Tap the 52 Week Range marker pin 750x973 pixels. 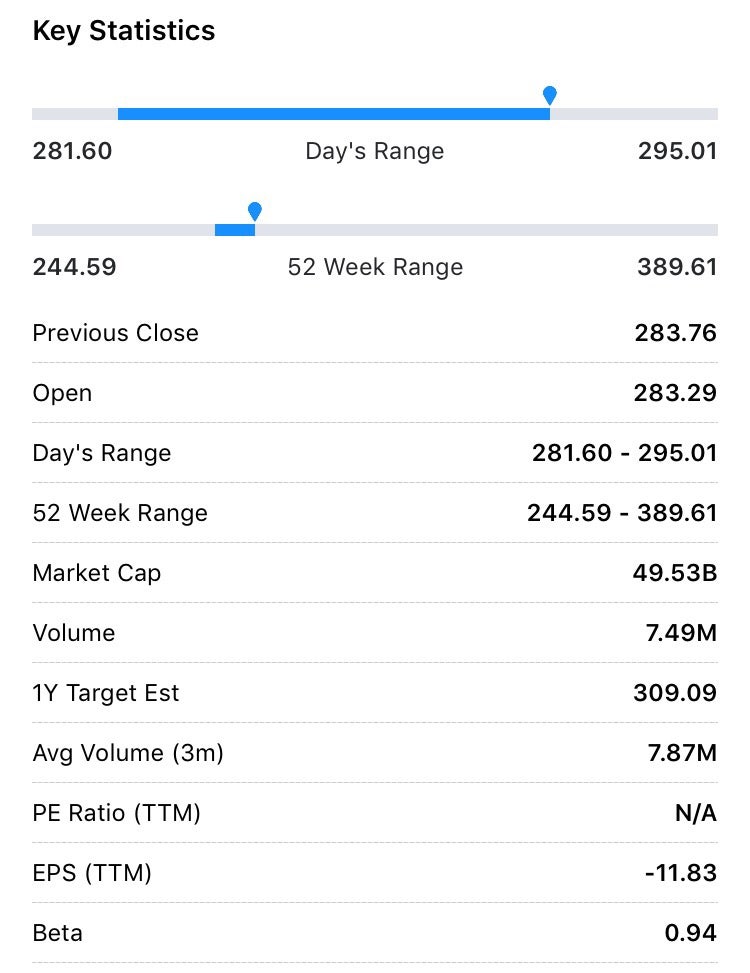point(254,212)
